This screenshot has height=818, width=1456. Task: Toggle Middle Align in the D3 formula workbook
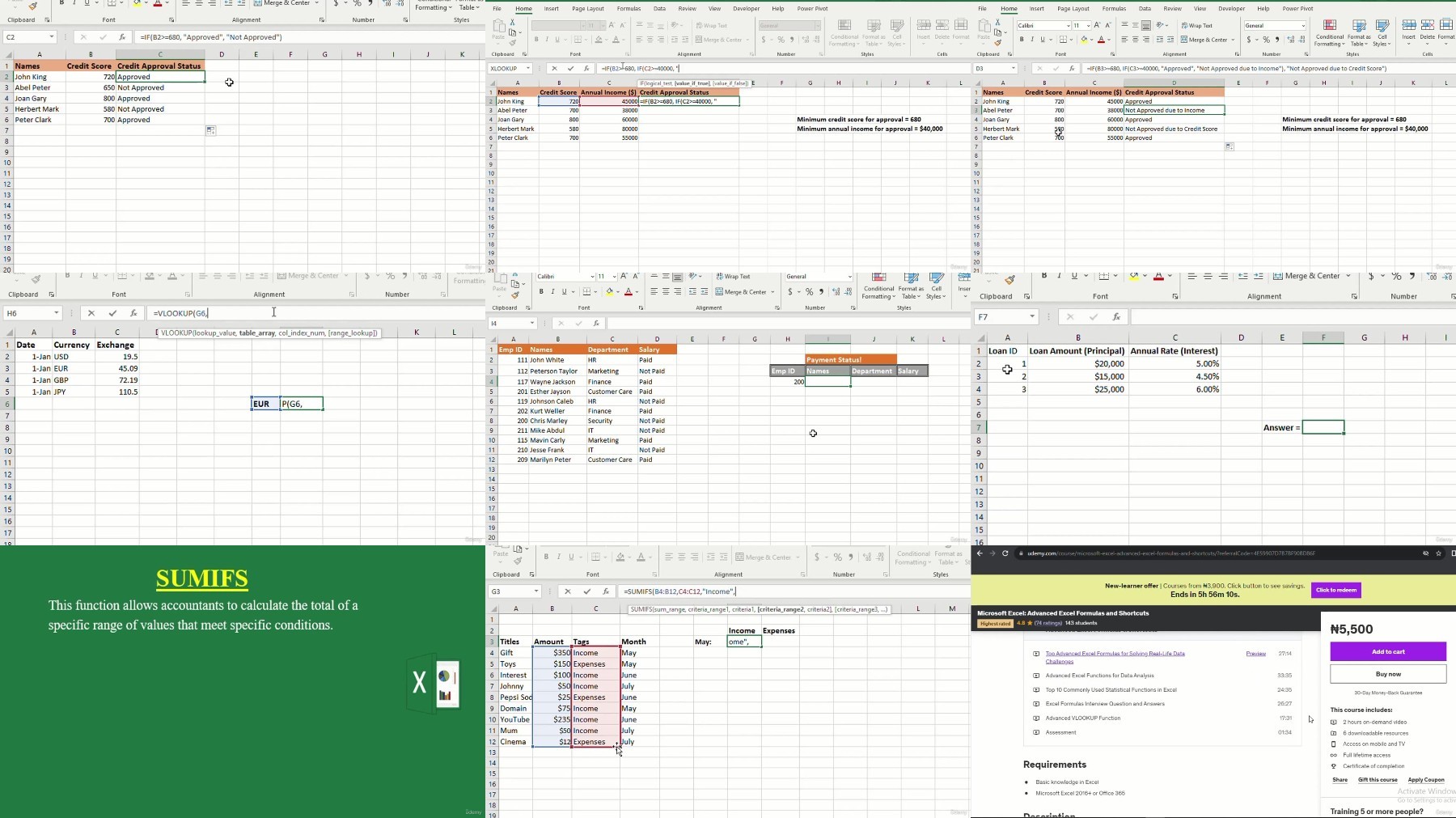1135,25
